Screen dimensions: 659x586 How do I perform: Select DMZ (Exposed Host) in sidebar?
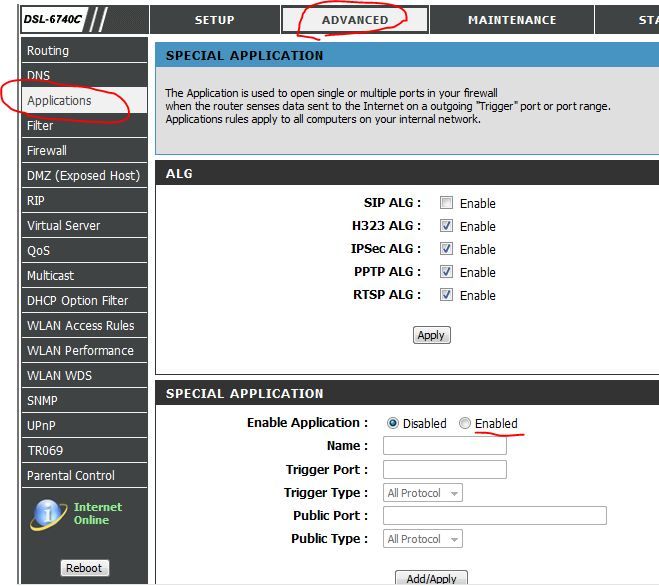click(83, 176)
